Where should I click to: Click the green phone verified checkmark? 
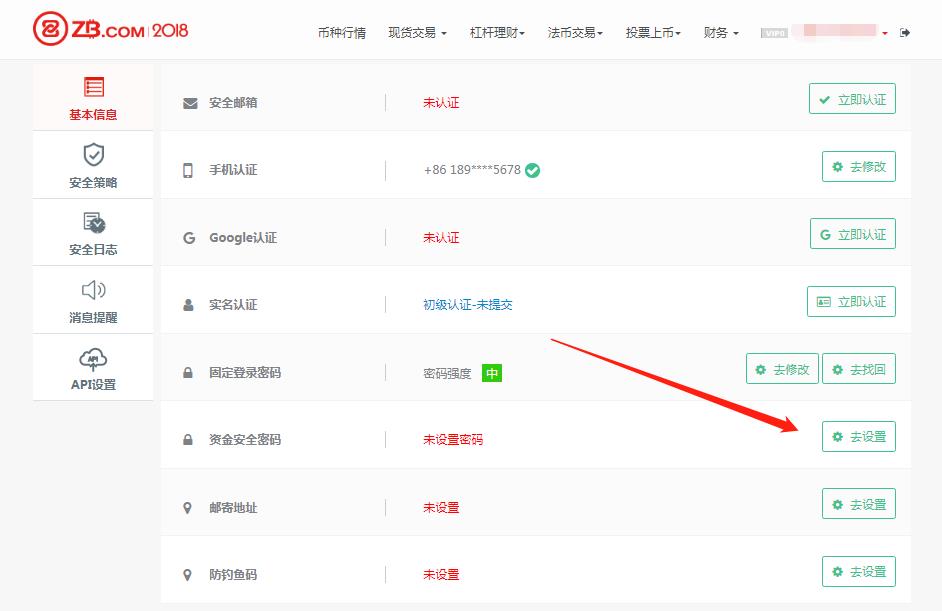533,170
